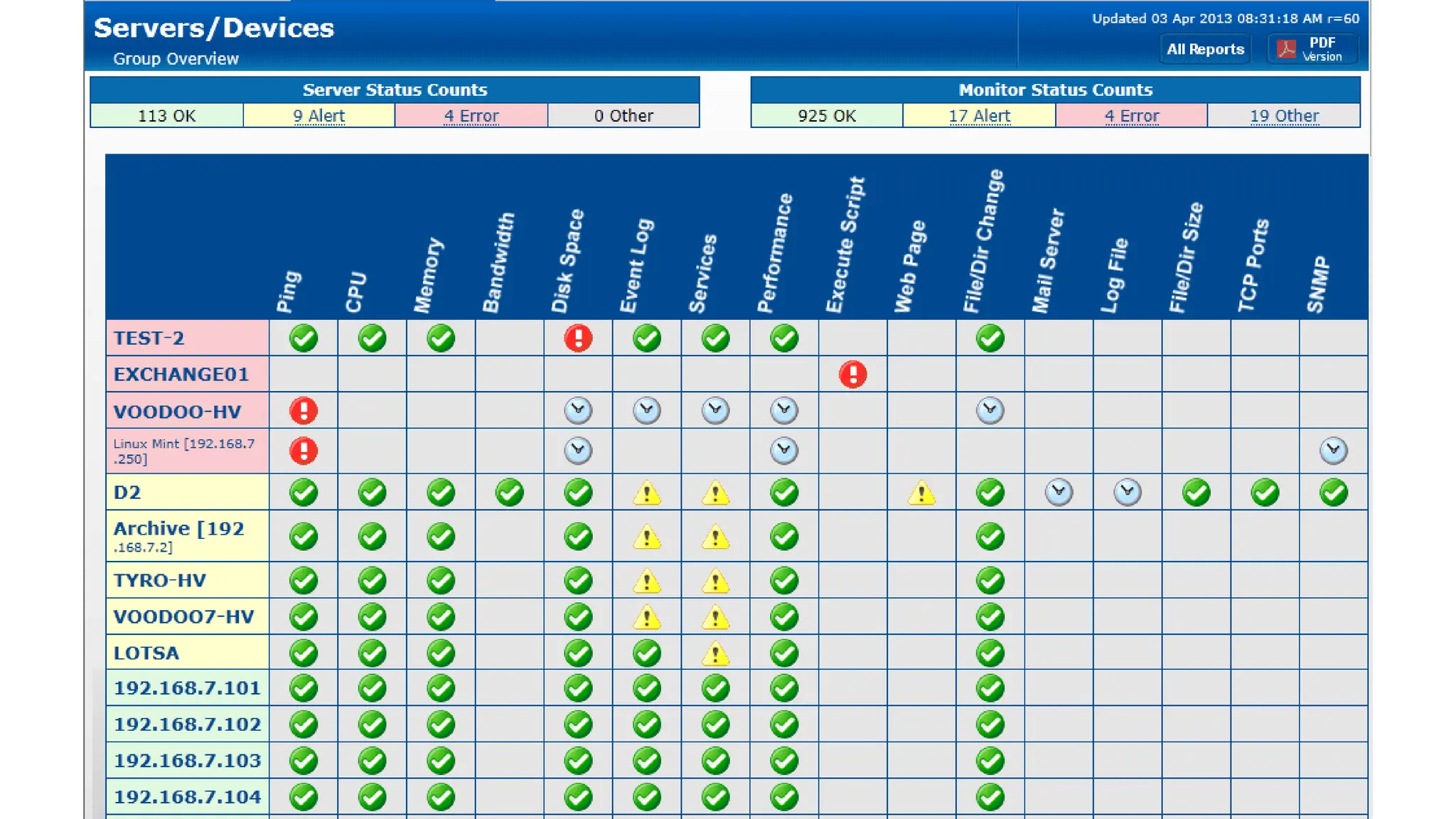1456x819 pixels.
Task: Click EXCHANGE01 Execute Script error icon
Action: coord(852,374)
